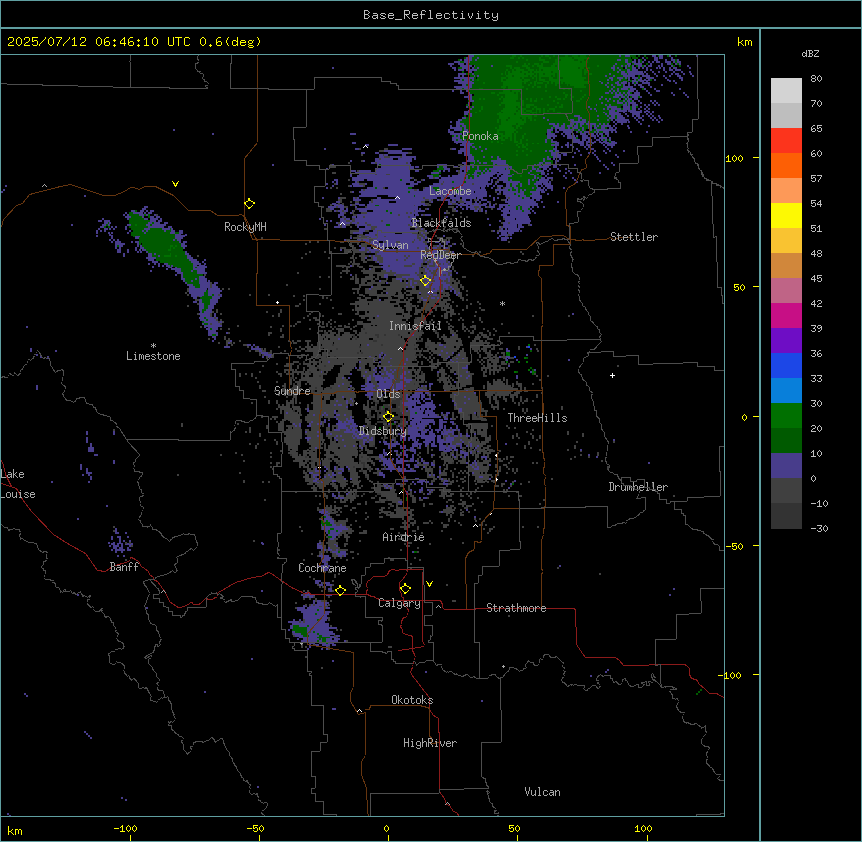Click the white plus marker north of Drumheller

pos(612,375)
